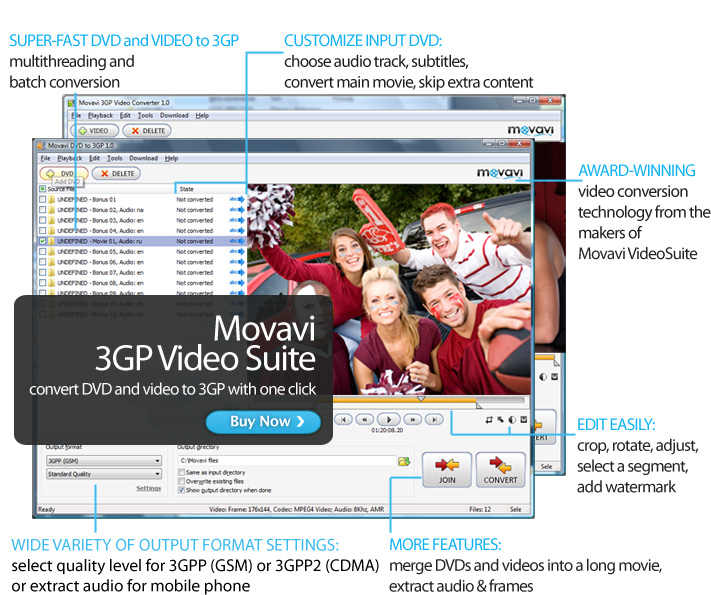Toggle select-all checkbox in Source File header
The width and height of the screenshot is (711, 595).
pos(43,189)
